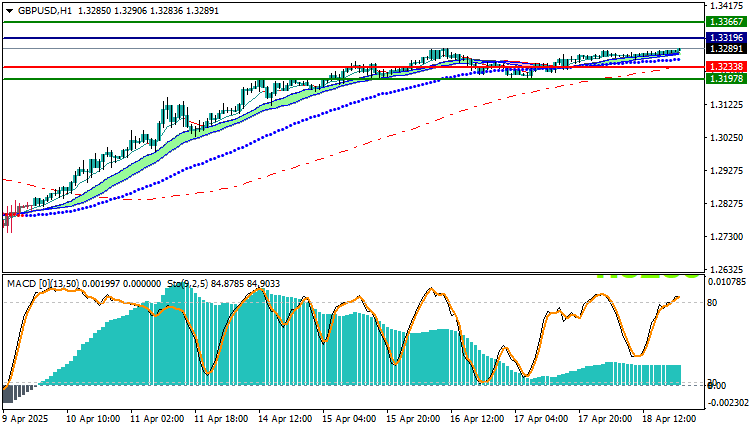The height and width of the screenshot is (430, 750).
Task: Click the 9 Apr 2025 date label
Action: (x=25, y=419)
